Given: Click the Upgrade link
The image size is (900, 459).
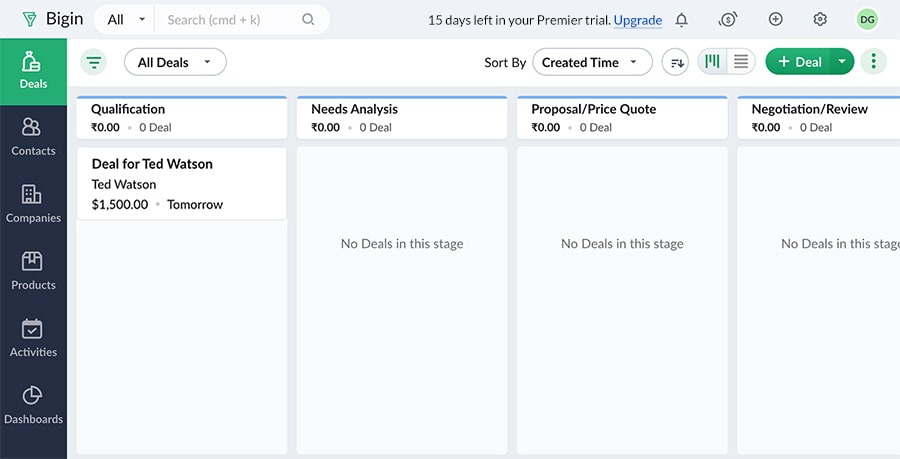Looking at the screenshot, I should click(x=637, y=20).
